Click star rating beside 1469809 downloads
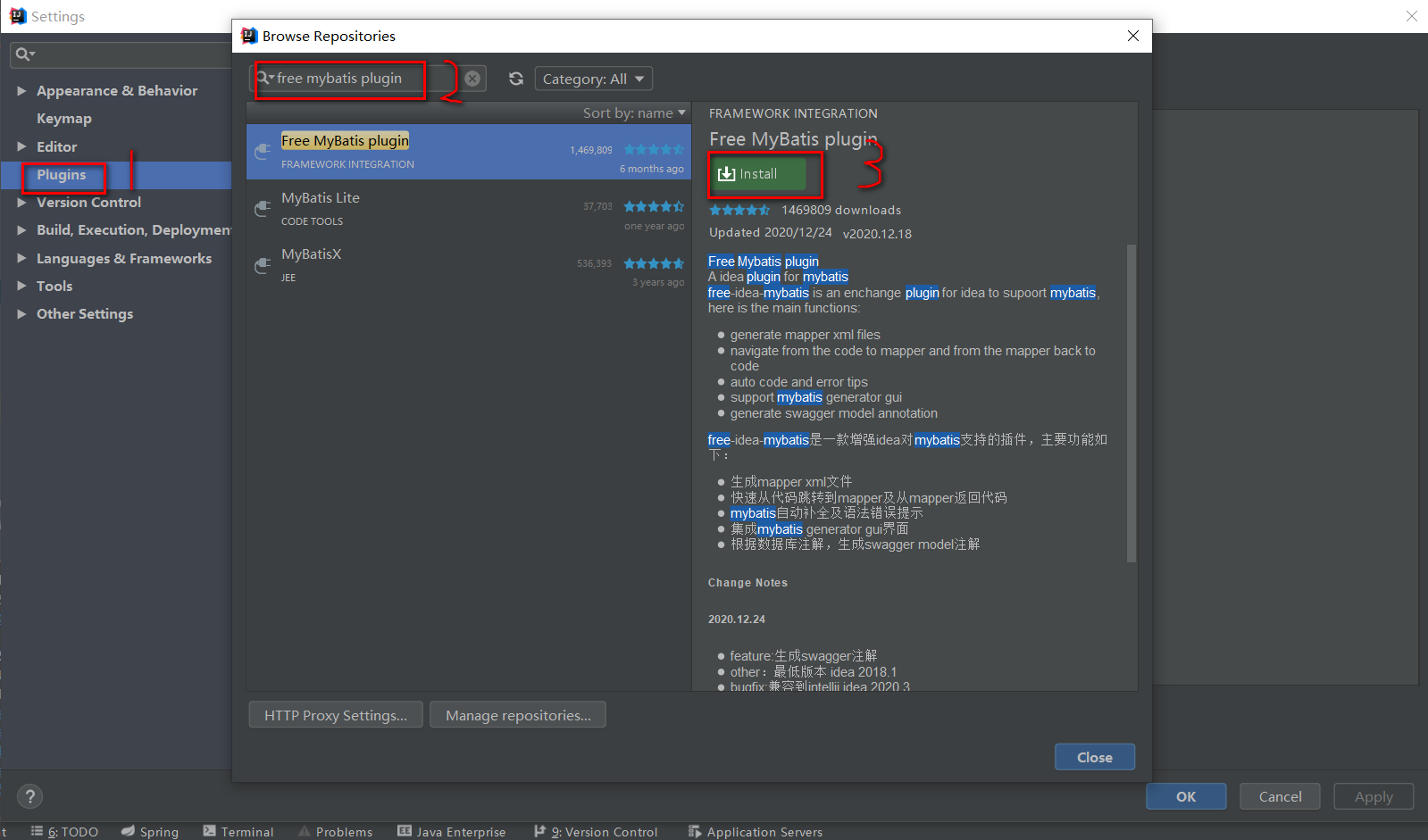Screen dimensions: 1428x840 click(739, 210)
